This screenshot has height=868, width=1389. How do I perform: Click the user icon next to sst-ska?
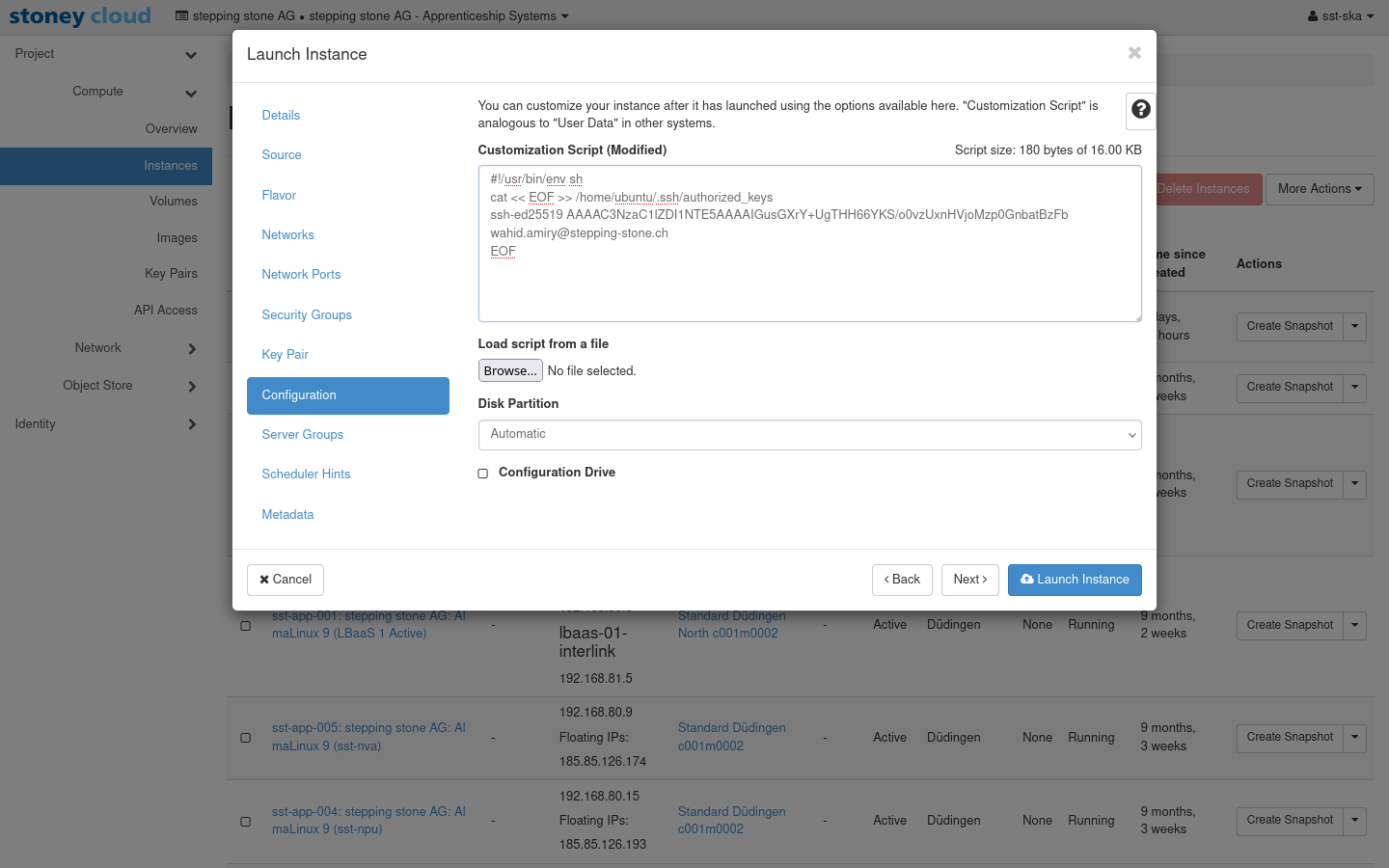pos(1313,16)
